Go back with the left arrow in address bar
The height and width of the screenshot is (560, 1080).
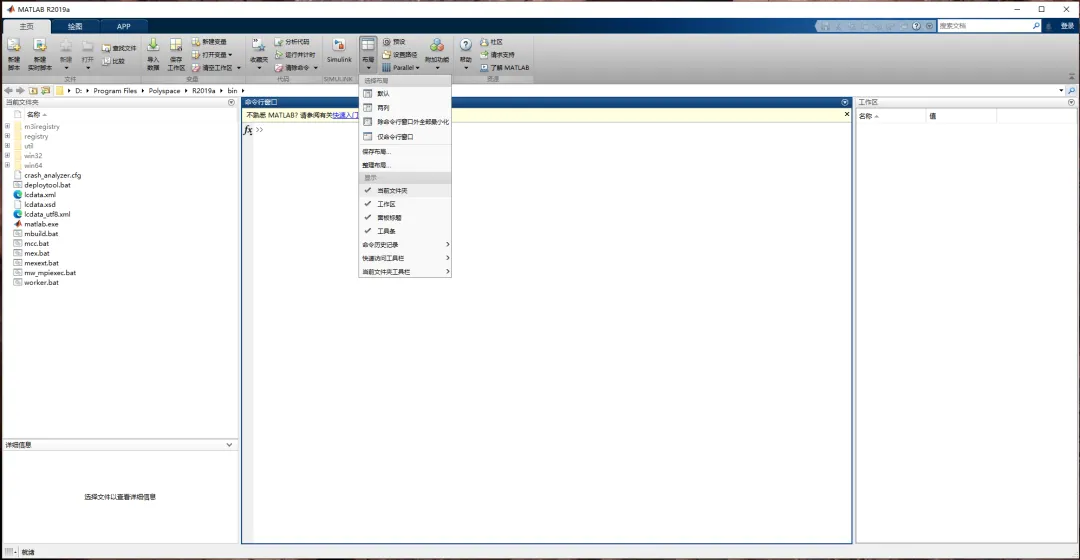click(8, 91)
